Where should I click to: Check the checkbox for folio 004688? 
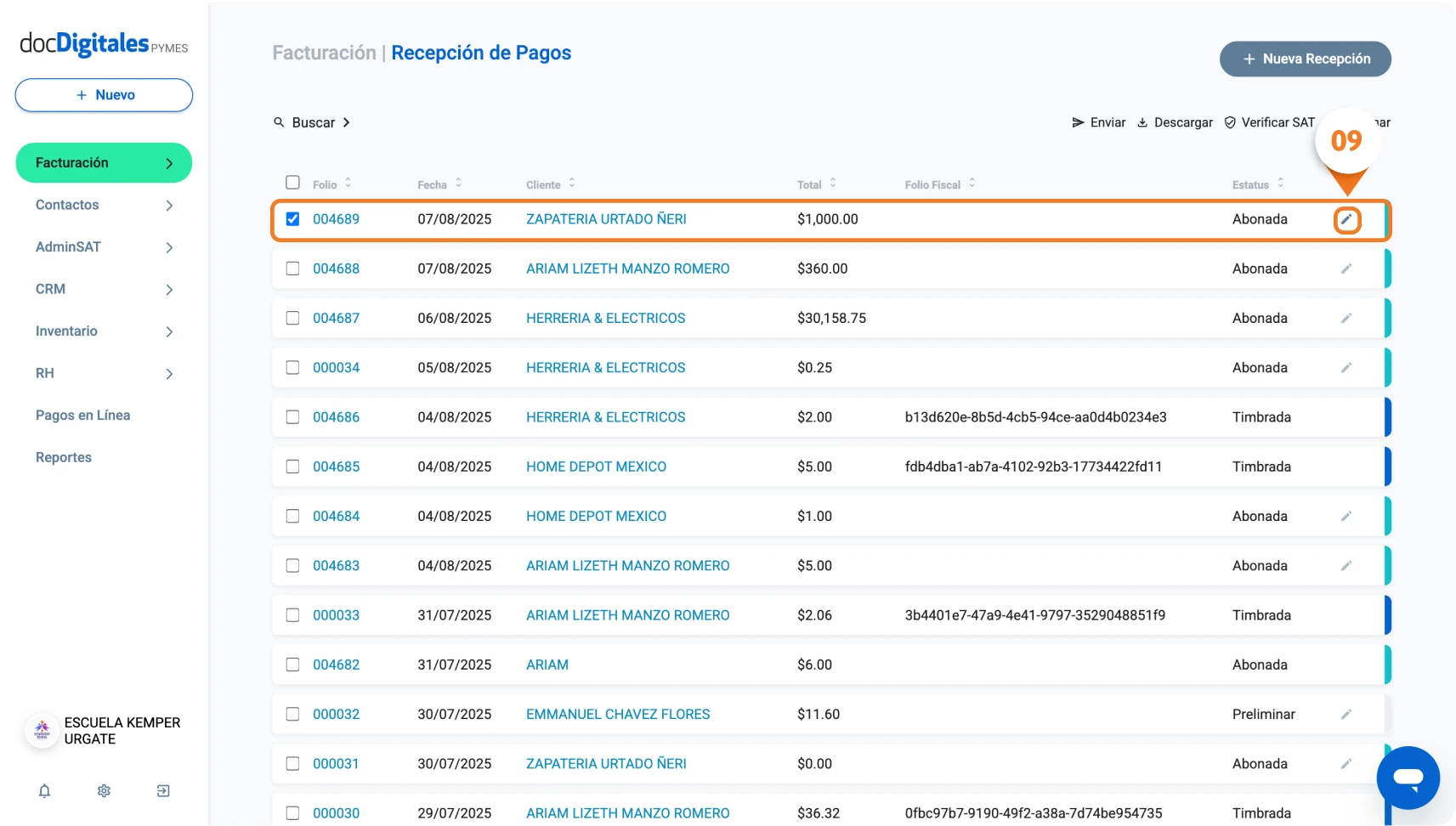[292, 269]
